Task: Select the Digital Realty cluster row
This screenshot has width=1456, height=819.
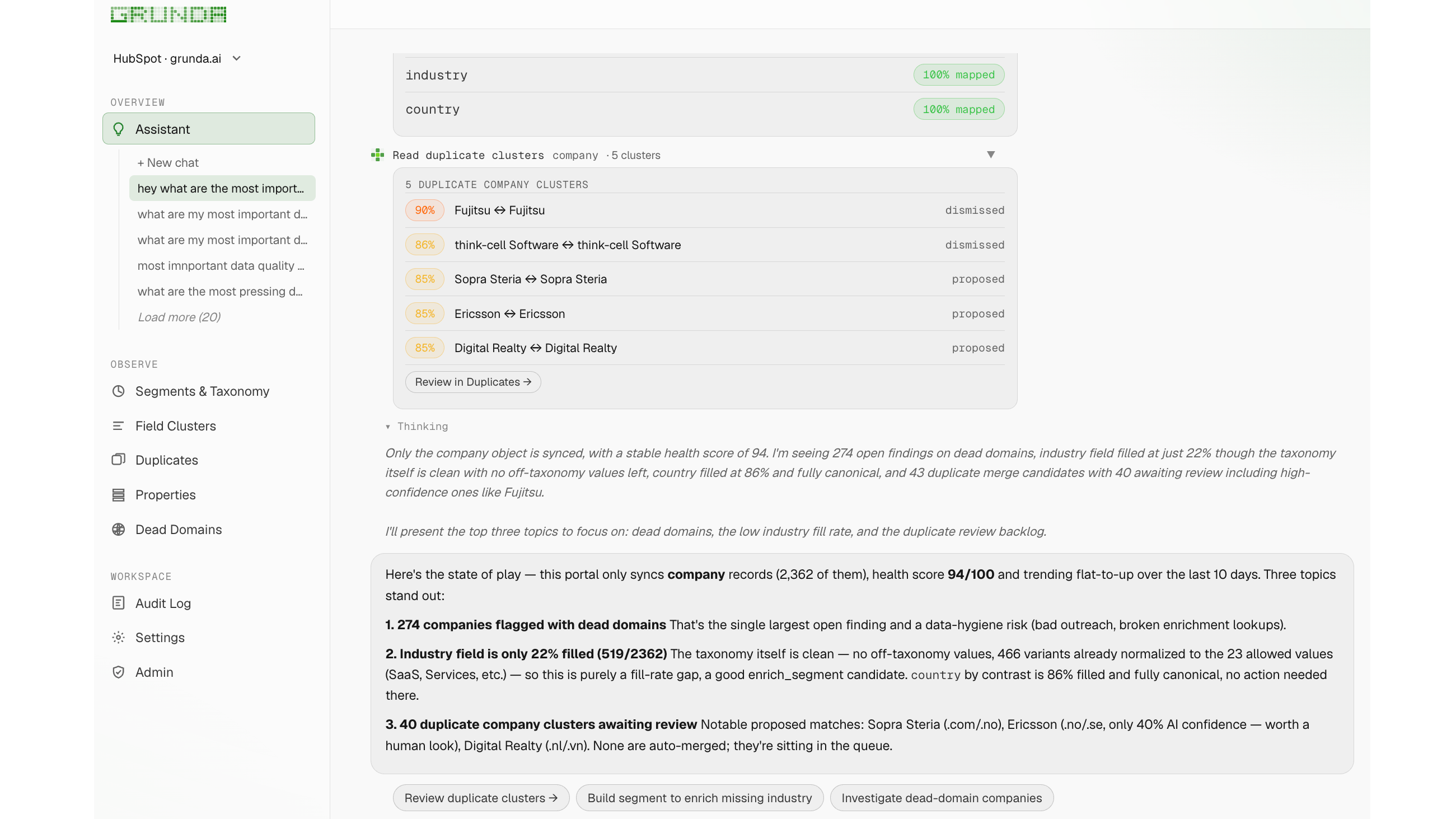Action: [704, 348]
